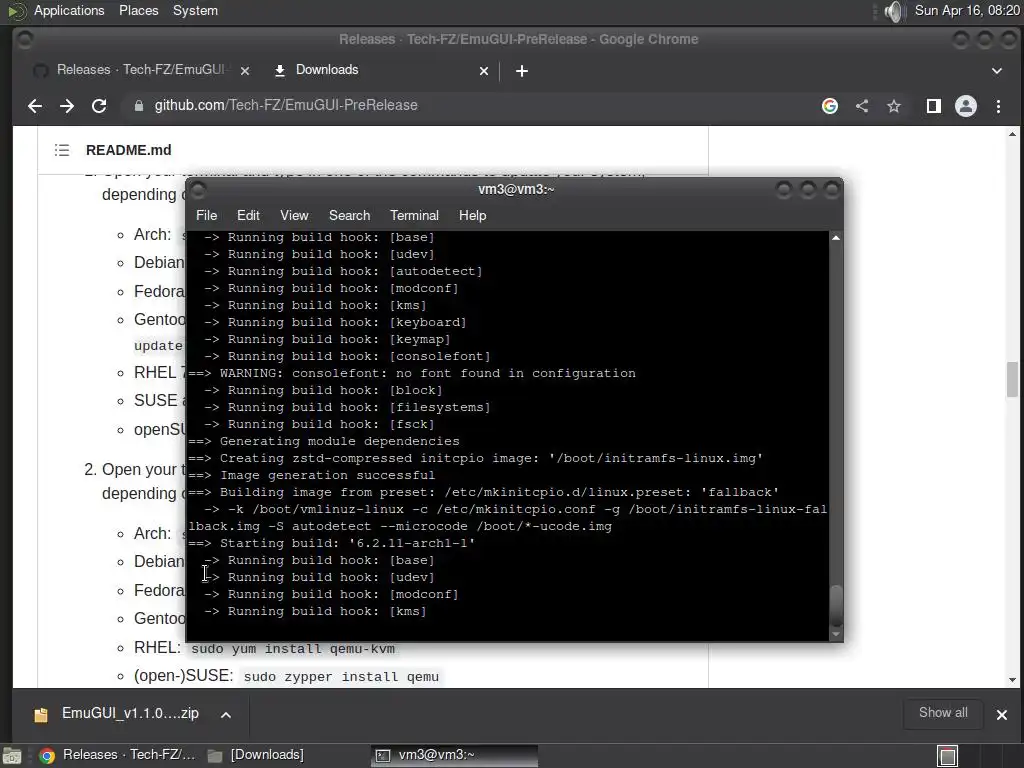Open the terminal Search menu
1024x768 pixels.
tap(349, 216)
